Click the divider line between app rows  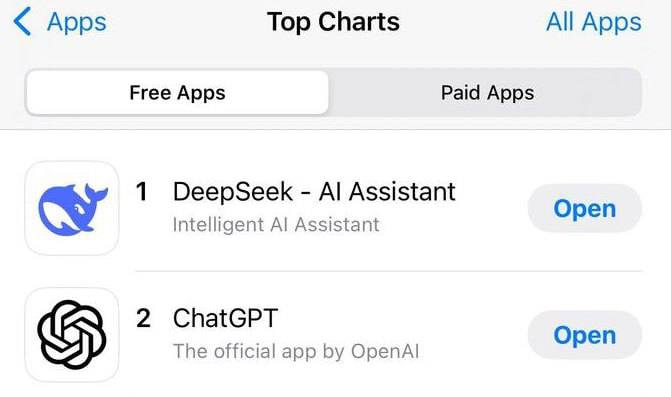pyautogui.click(x=389, y=271)
